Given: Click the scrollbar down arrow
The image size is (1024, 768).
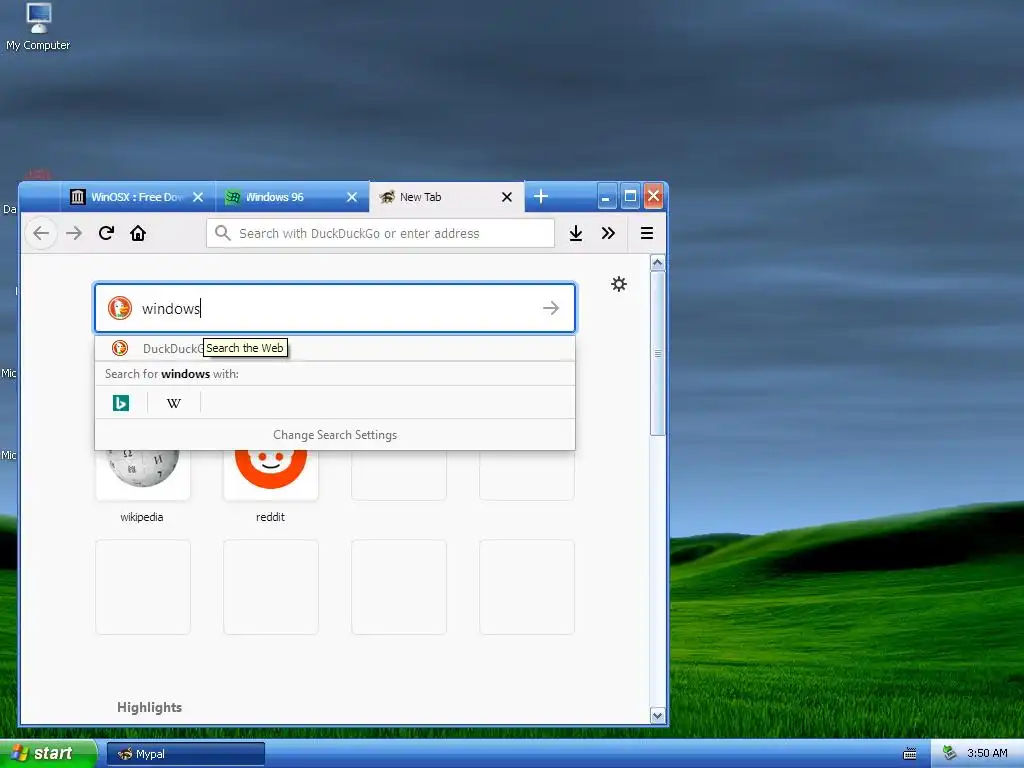Looking at the screenshot, I should click(x=658, y=716).
